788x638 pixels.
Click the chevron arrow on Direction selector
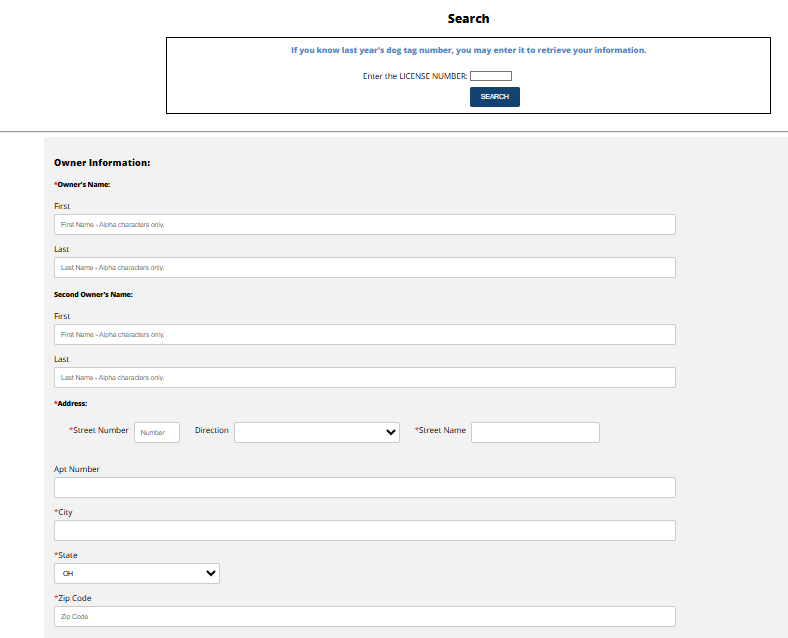(x=390, y=433)
